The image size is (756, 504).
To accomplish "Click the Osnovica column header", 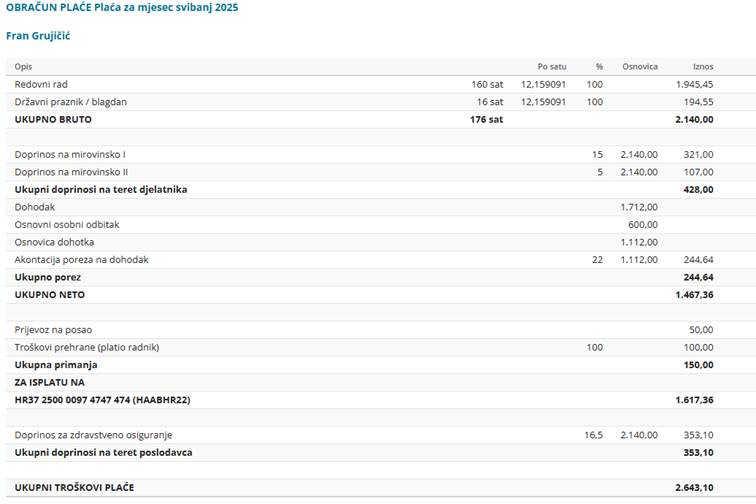I will 640,67.
